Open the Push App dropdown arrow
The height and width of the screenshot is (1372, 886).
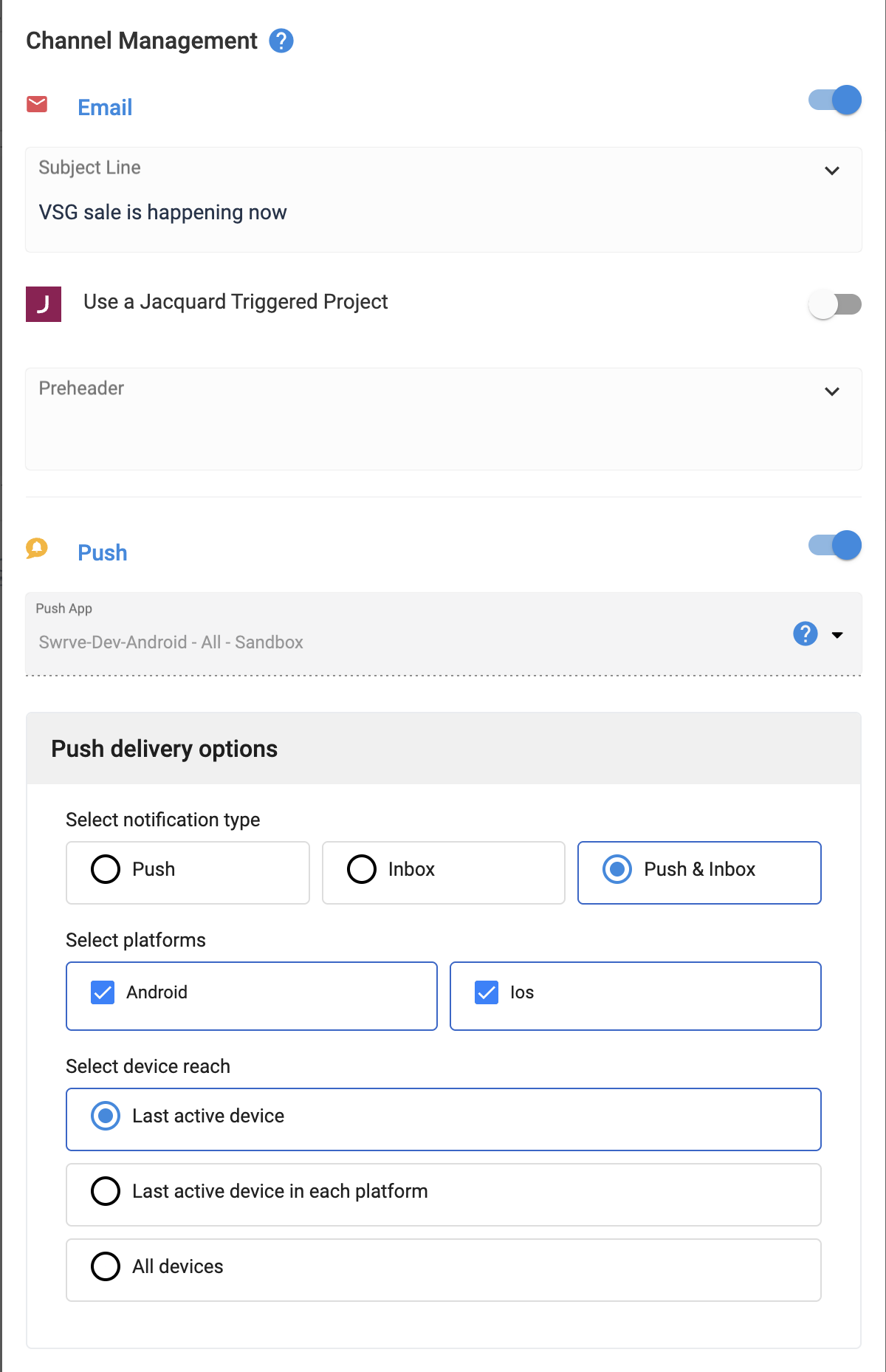point(837,635)
